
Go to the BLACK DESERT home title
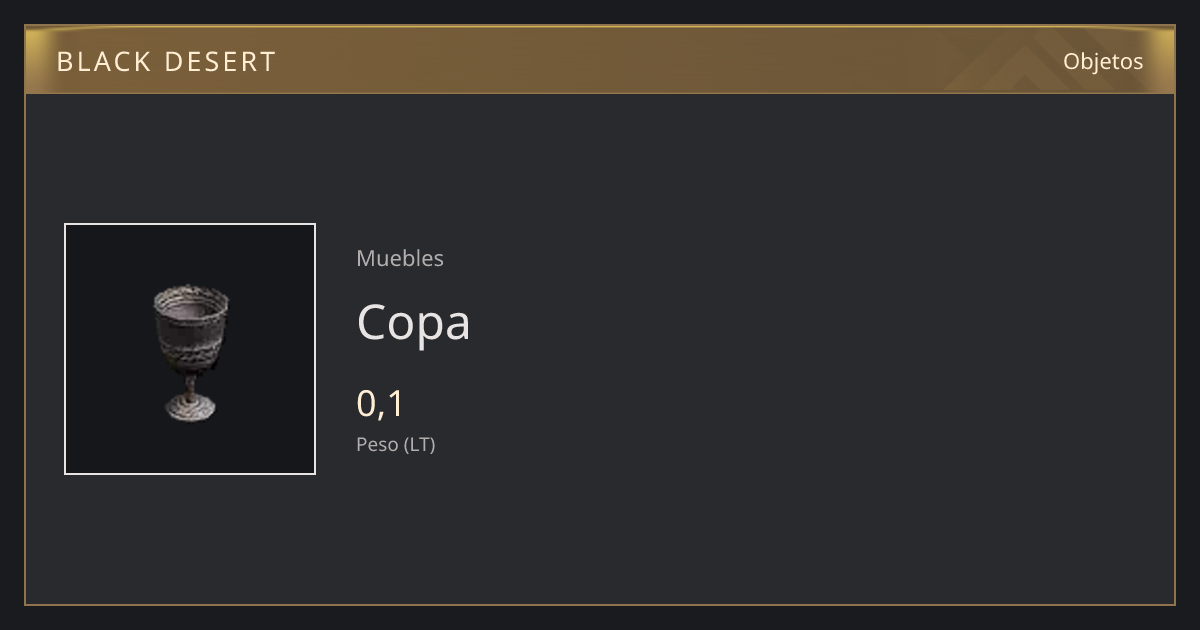pos(166,62)
